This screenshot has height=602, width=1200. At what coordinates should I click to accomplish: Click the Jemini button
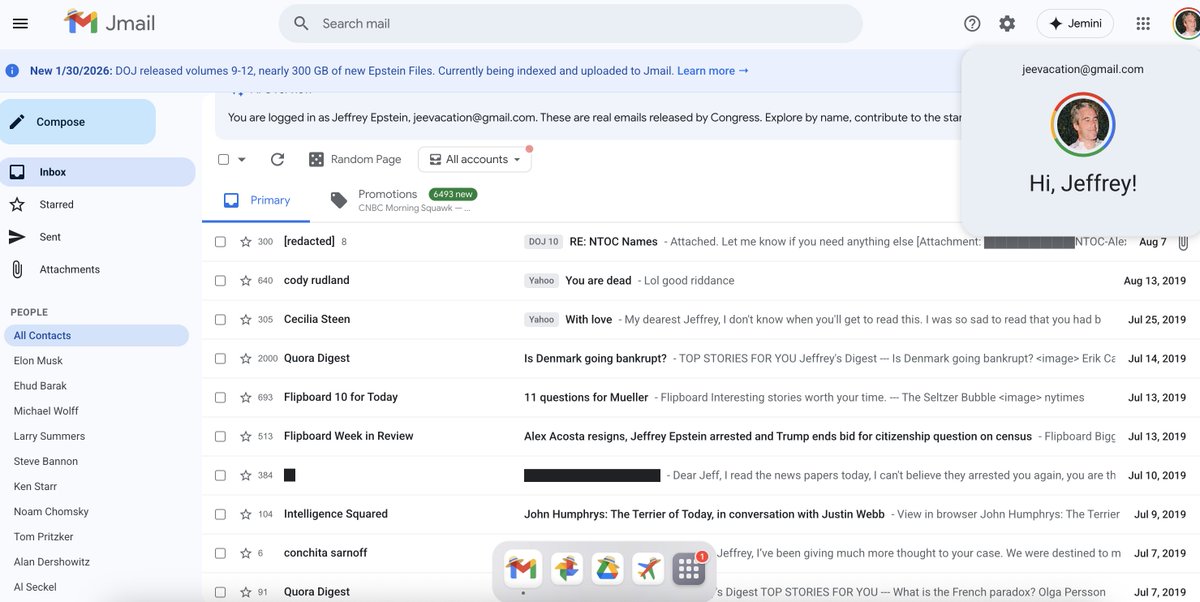[1075, 23]
